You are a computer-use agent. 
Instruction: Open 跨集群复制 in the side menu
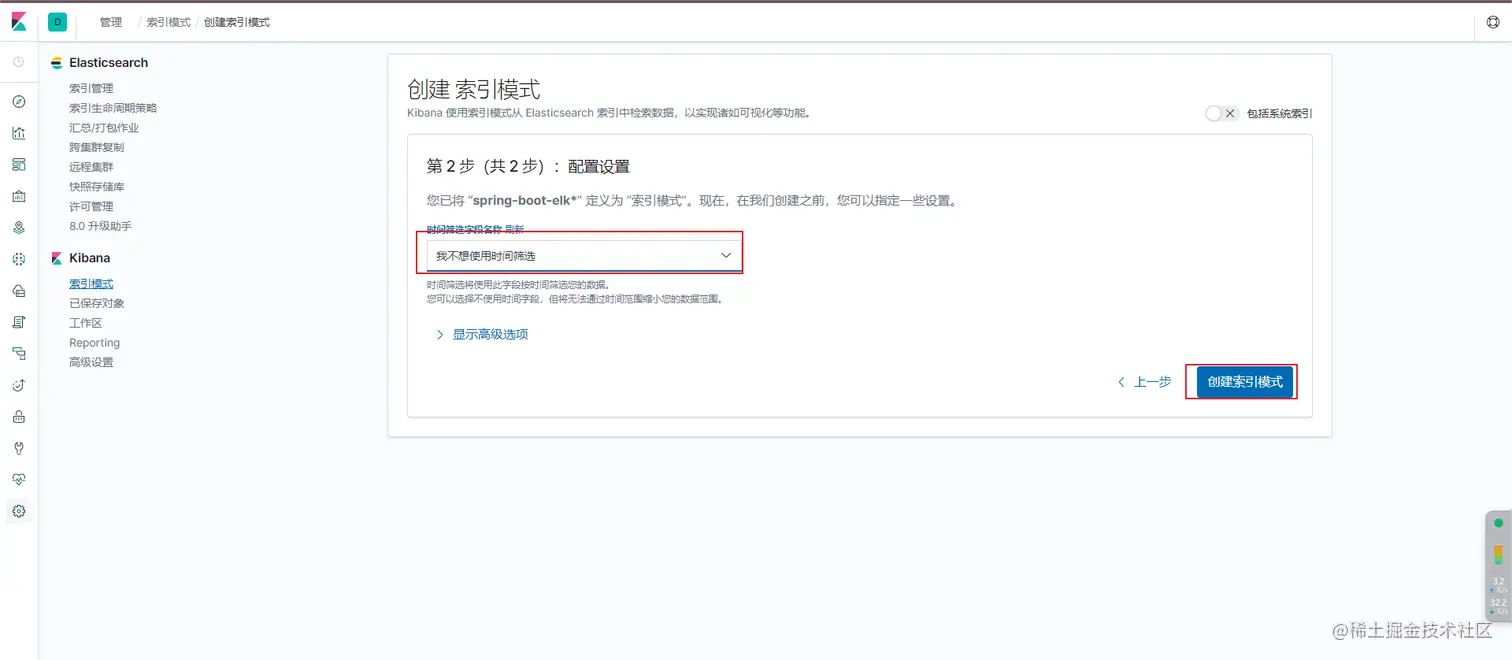[x=97, y=147]
